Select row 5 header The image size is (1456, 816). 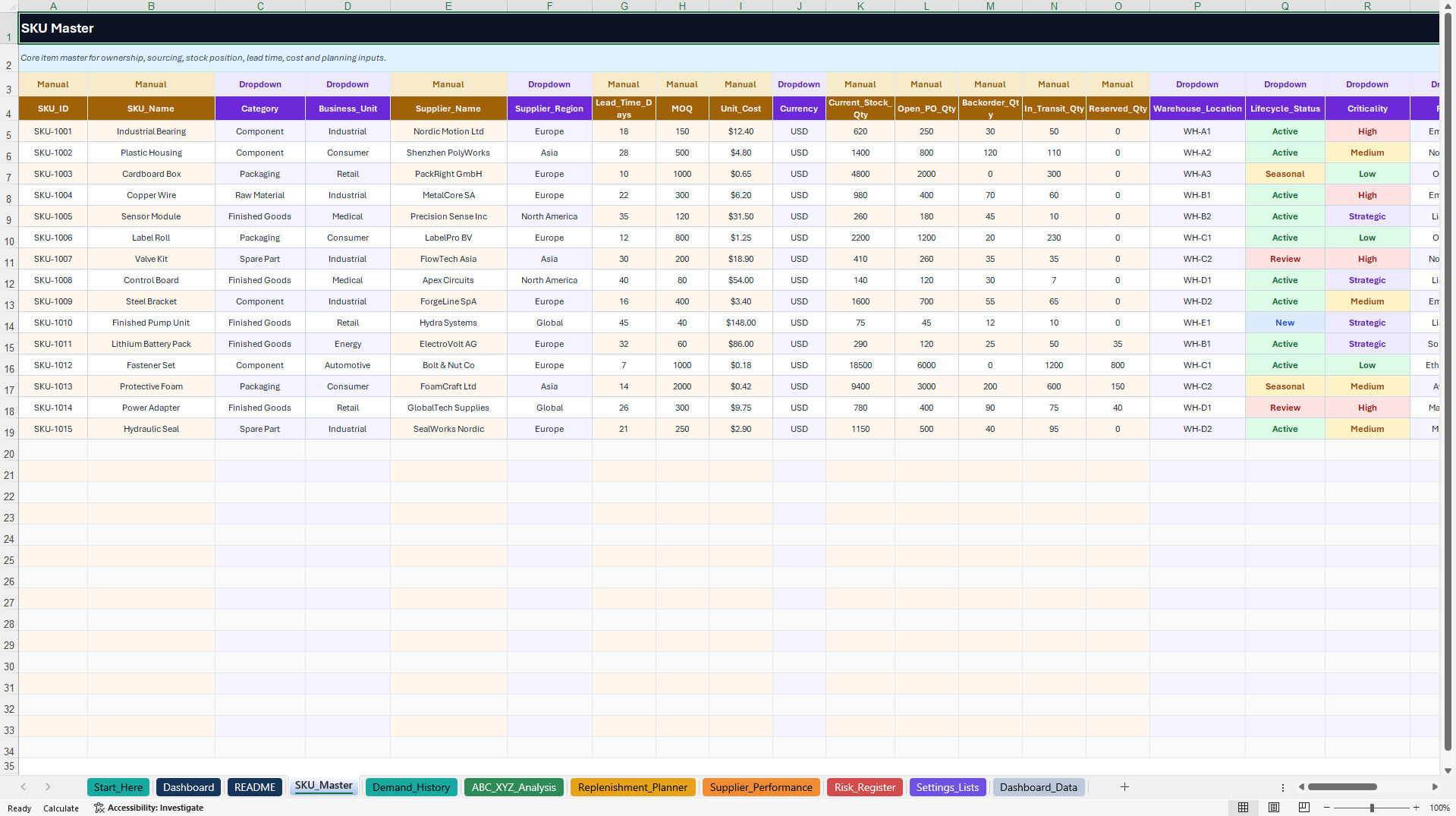tap(9, 132)
